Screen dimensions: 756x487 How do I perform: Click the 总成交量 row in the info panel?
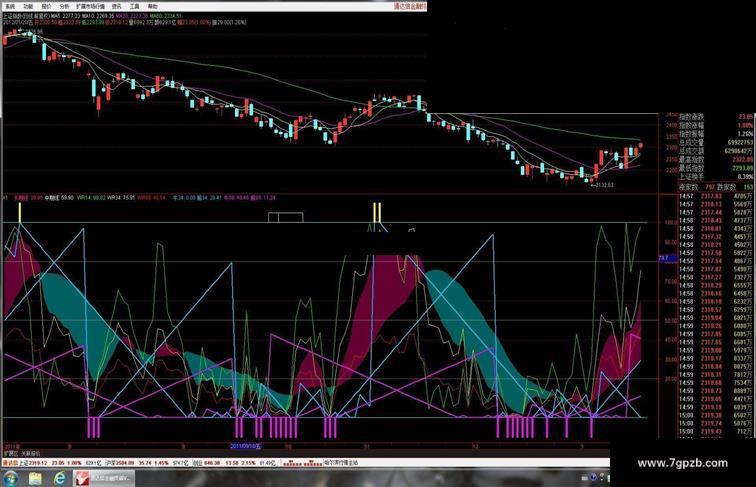point(716,143)
